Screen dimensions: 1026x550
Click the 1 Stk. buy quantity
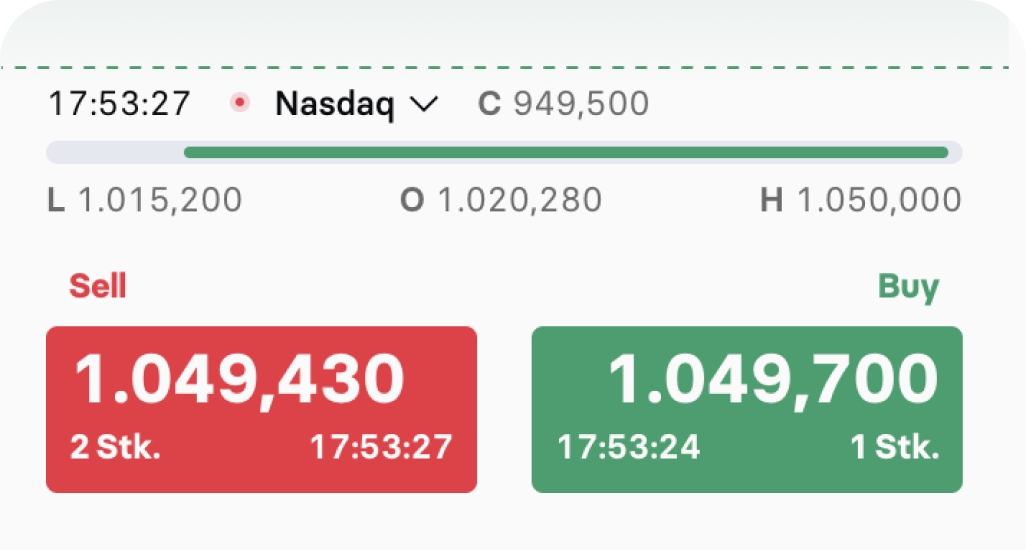[x=895, y=447]
